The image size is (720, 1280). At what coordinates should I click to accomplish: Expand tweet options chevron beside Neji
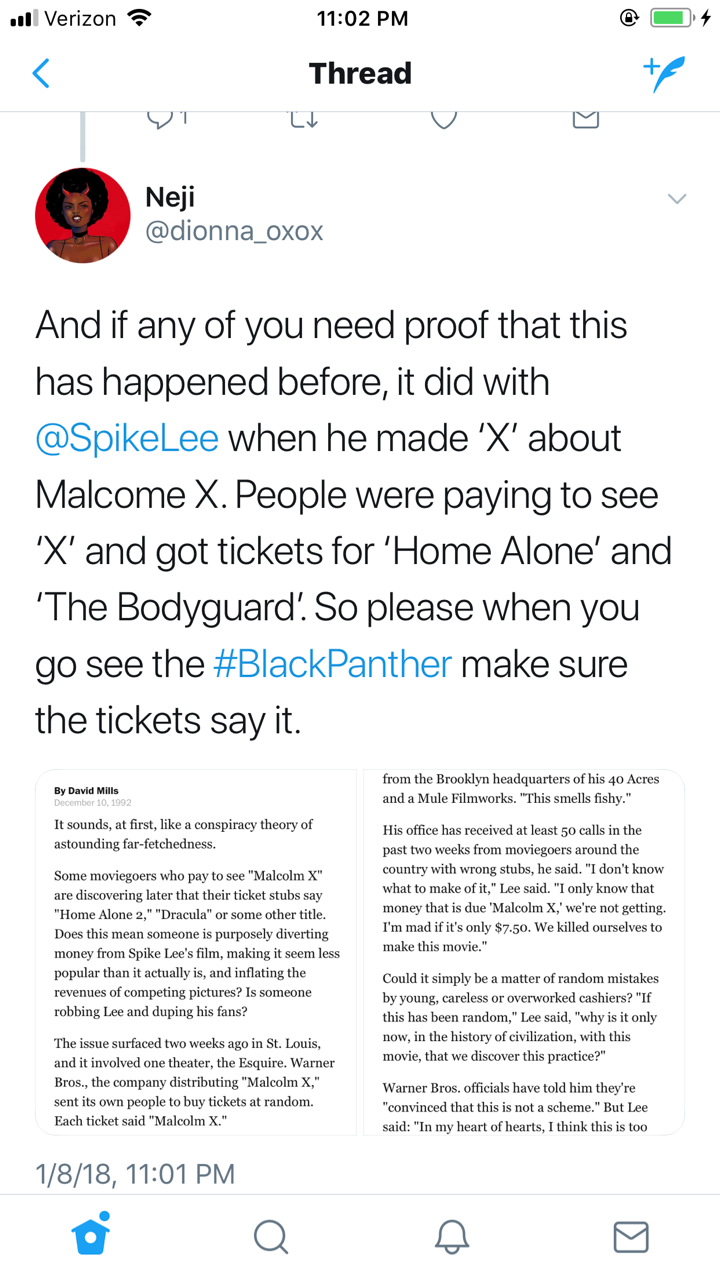click(677, 199)
